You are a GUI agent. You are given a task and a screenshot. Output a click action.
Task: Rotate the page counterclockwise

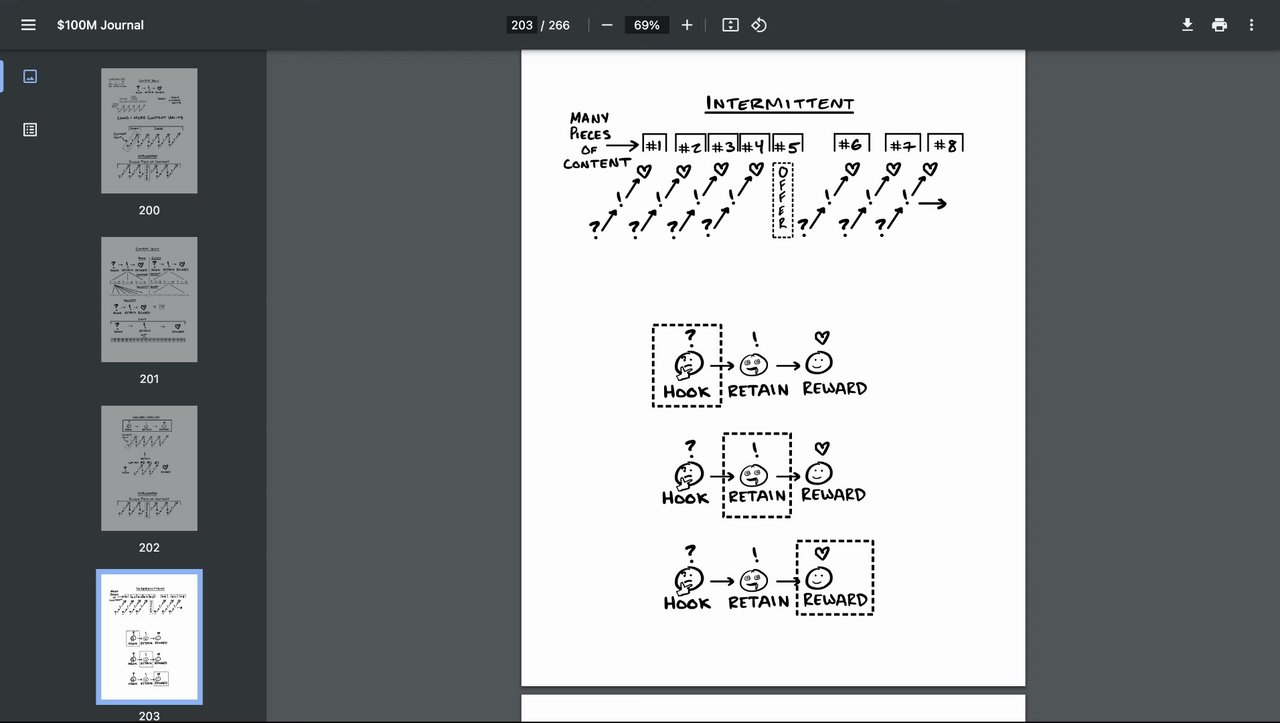click(759, 25)
